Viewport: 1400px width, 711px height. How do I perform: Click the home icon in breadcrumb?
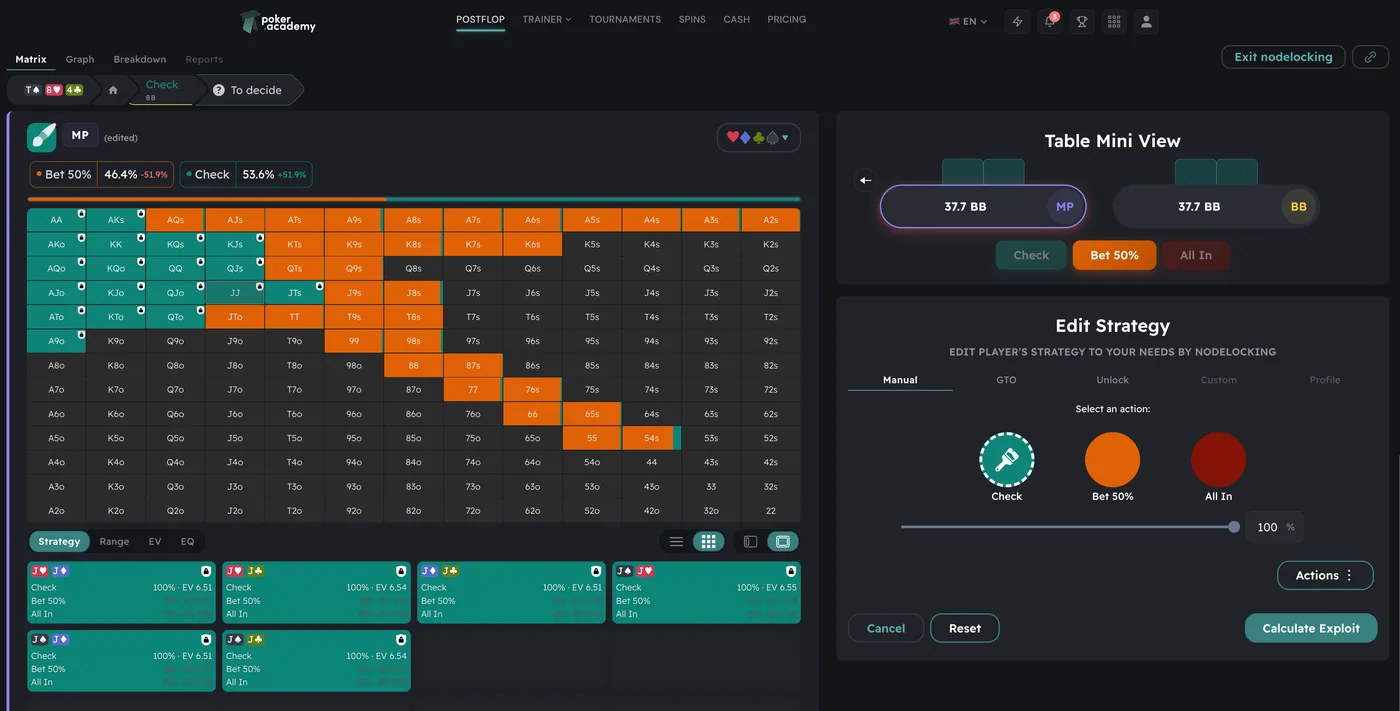pos(113,90)
